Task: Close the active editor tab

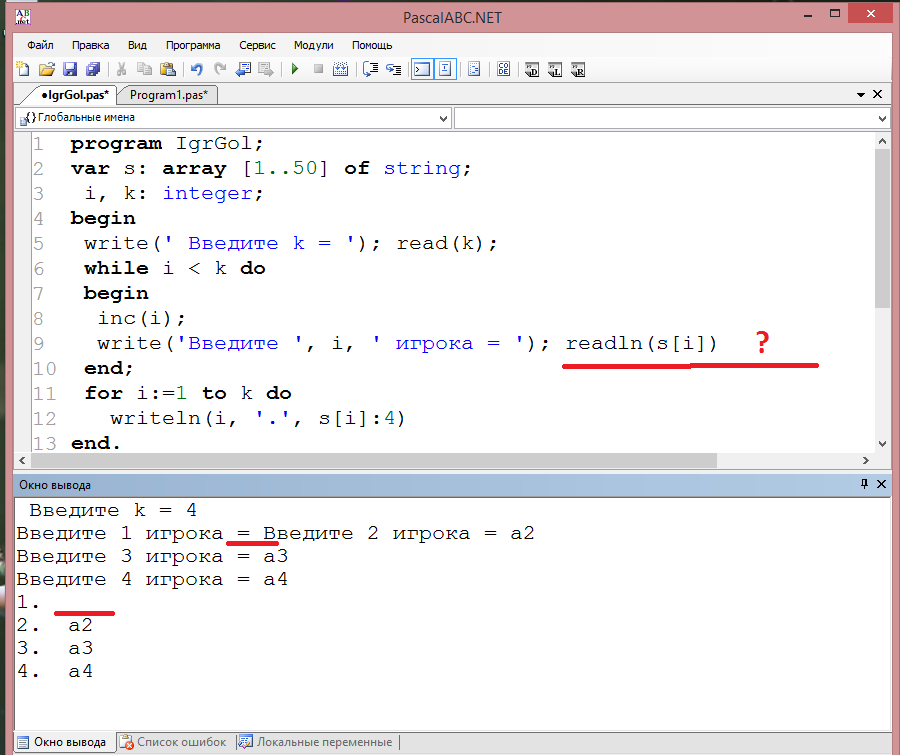Action: tap(878, 94)
